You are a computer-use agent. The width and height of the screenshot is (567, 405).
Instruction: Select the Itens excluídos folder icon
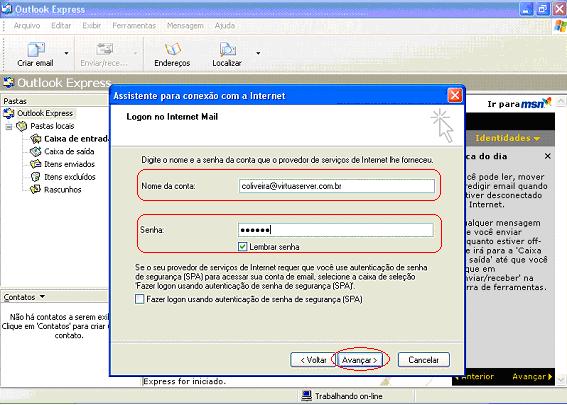tap(35, 177)
